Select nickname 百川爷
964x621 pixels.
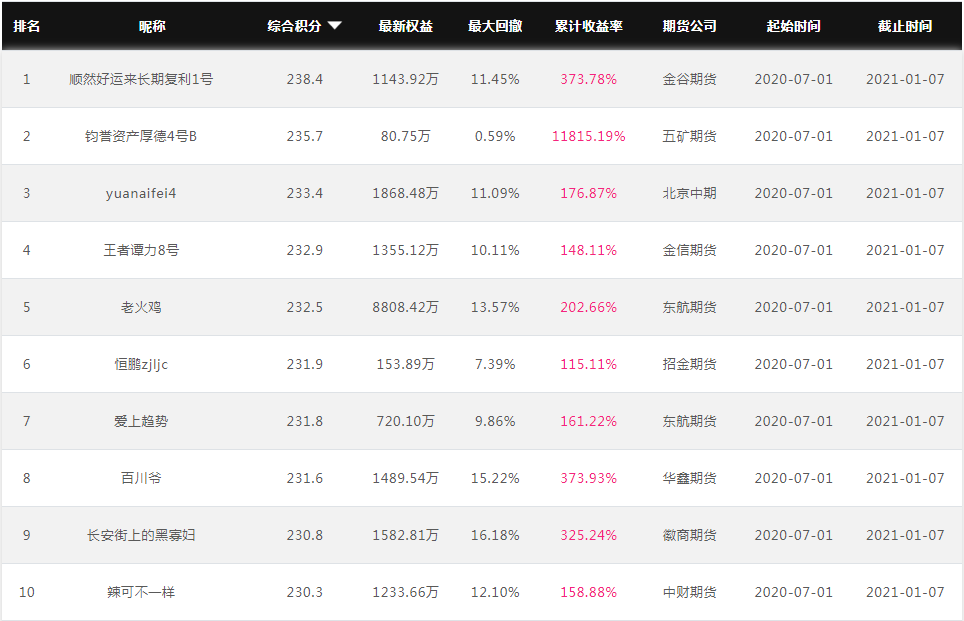coord(141,478)
